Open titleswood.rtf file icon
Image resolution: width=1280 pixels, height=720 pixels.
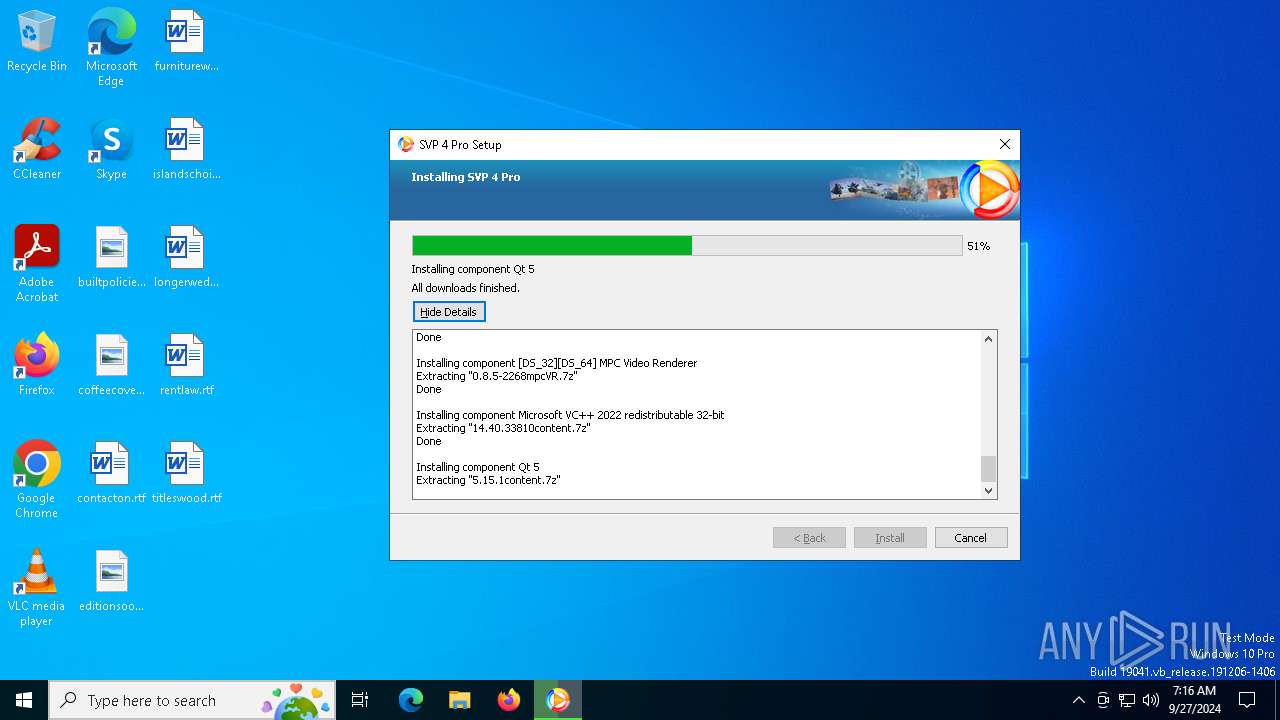(x=186, y=473)
